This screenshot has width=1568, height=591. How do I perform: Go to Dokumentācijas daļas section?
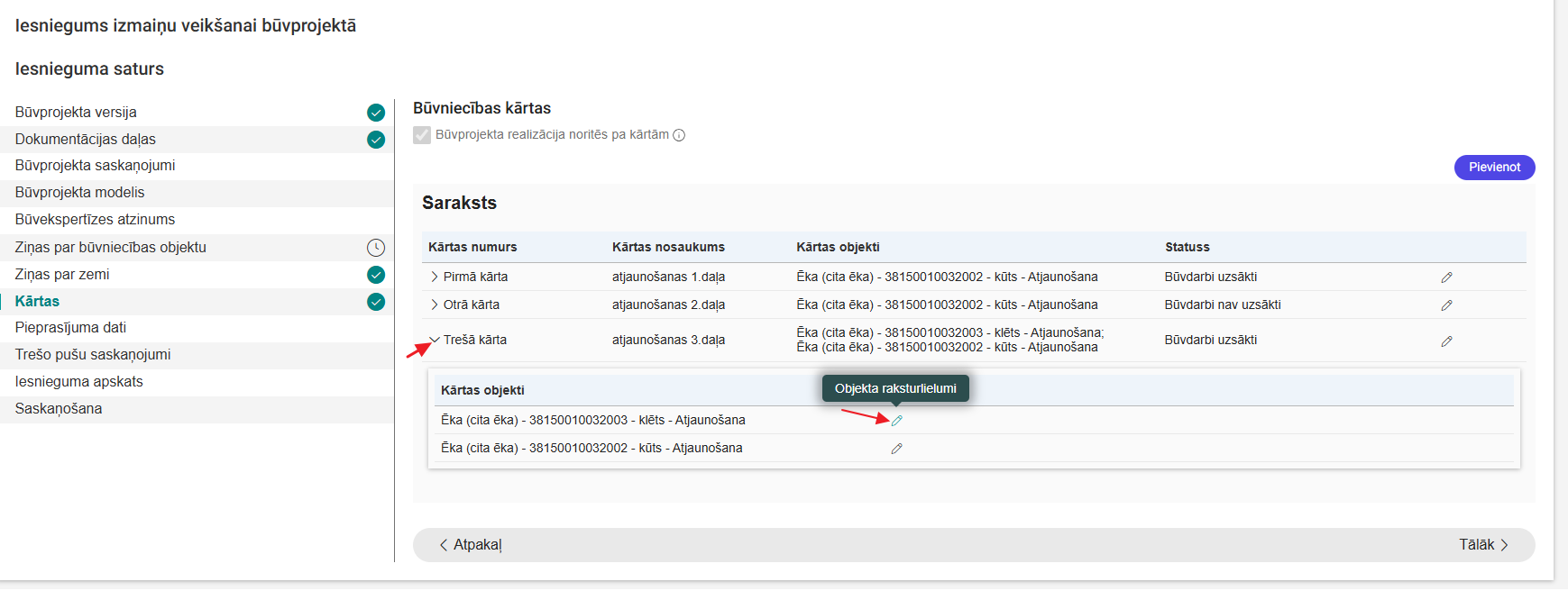pos(86,140)
